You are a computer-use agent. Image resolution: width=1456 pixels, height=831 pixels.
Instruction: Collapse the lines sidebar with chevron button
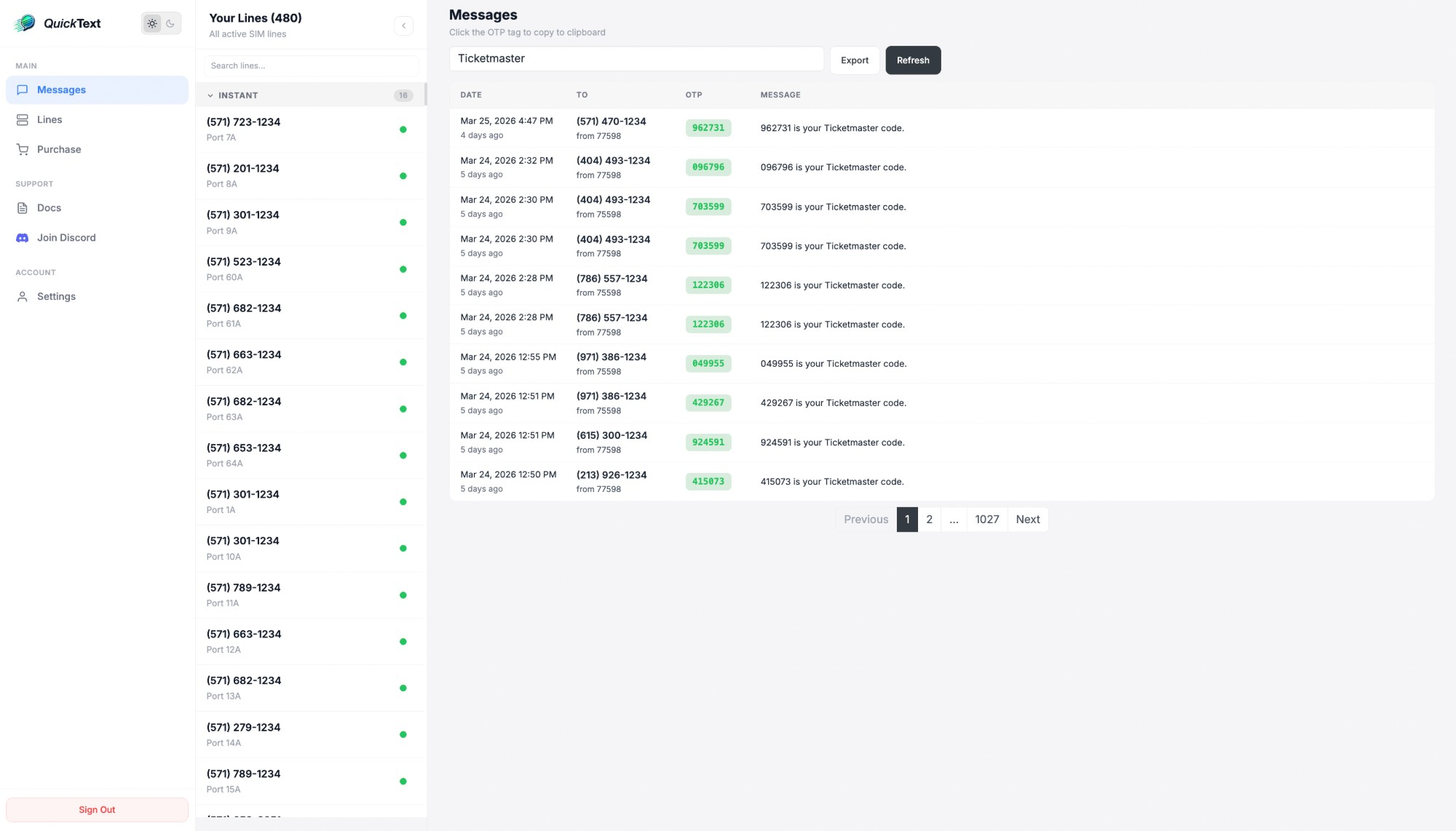pyautogui.click(x=403, y=25)
